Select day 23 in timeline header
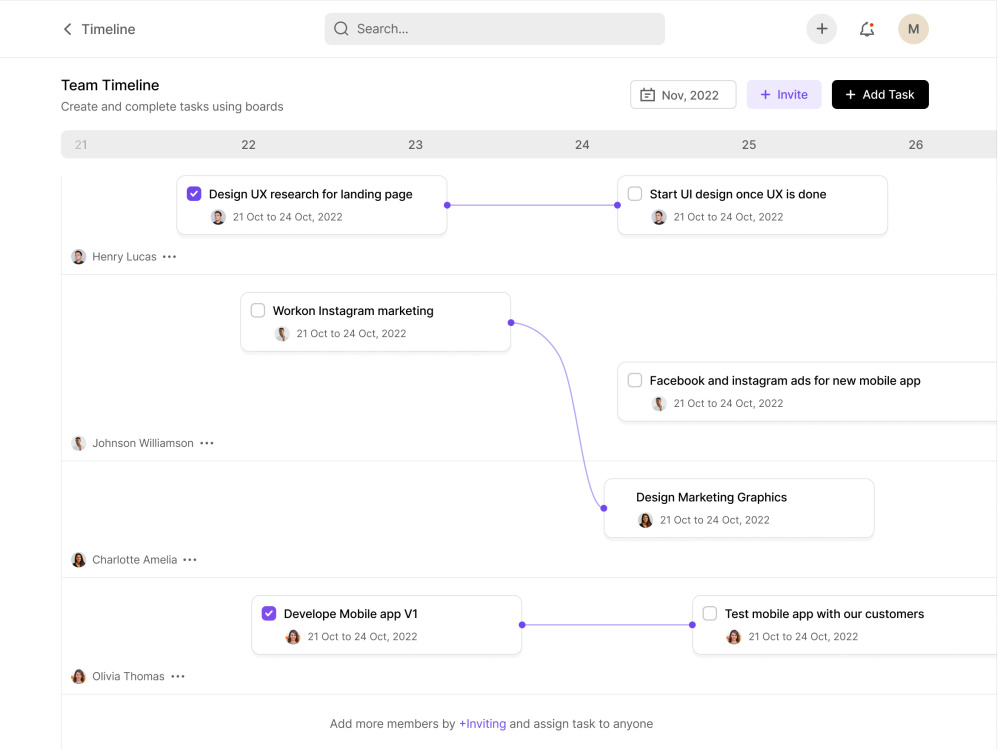Viewport: 1000px width, 750px height. tap(415, 145)
